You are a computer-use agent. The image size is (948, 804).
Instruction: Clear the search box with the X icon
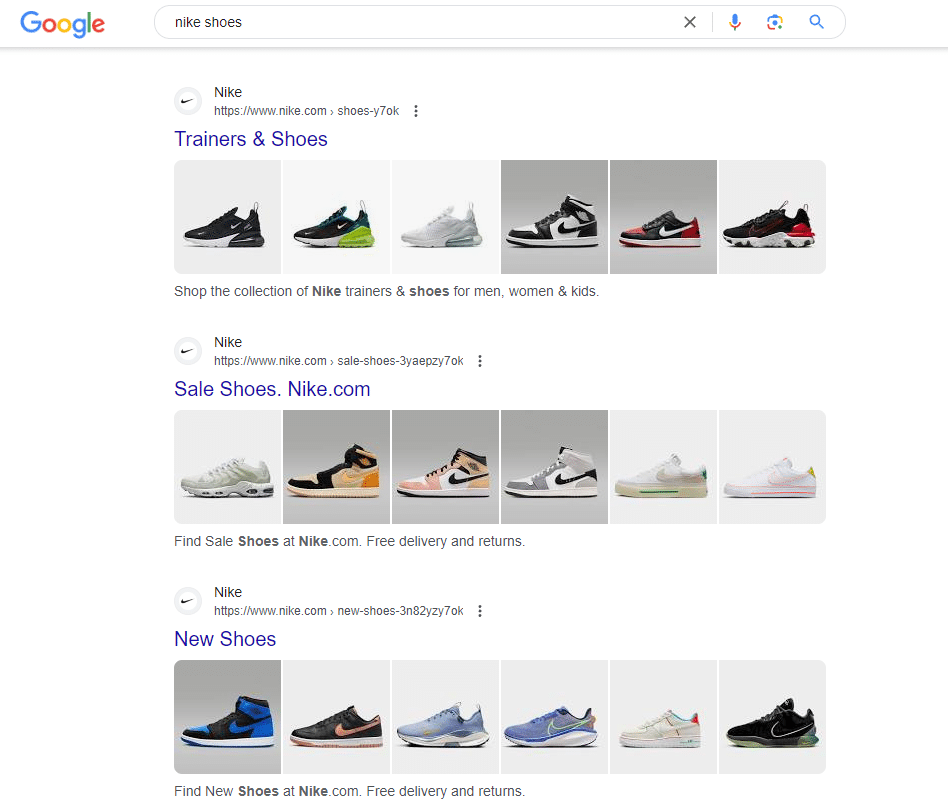[x=689, y=22]
